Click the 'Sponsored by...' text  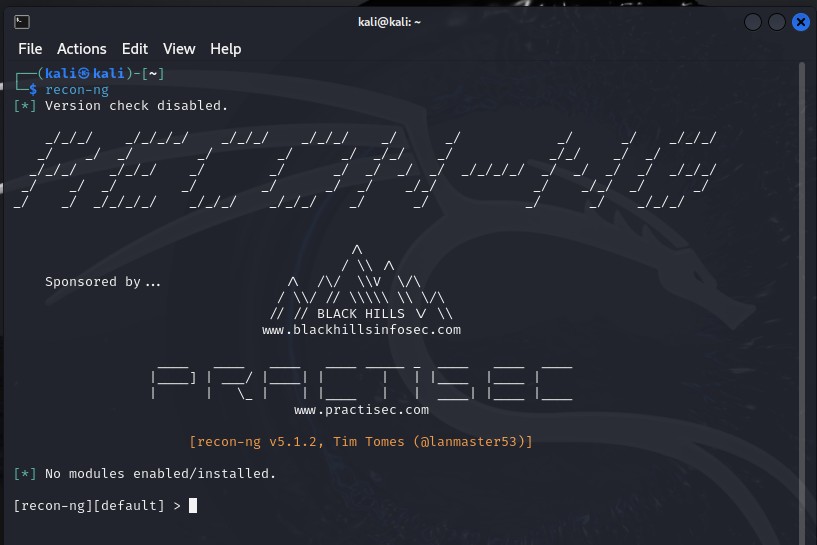click(x=103, y=282)
